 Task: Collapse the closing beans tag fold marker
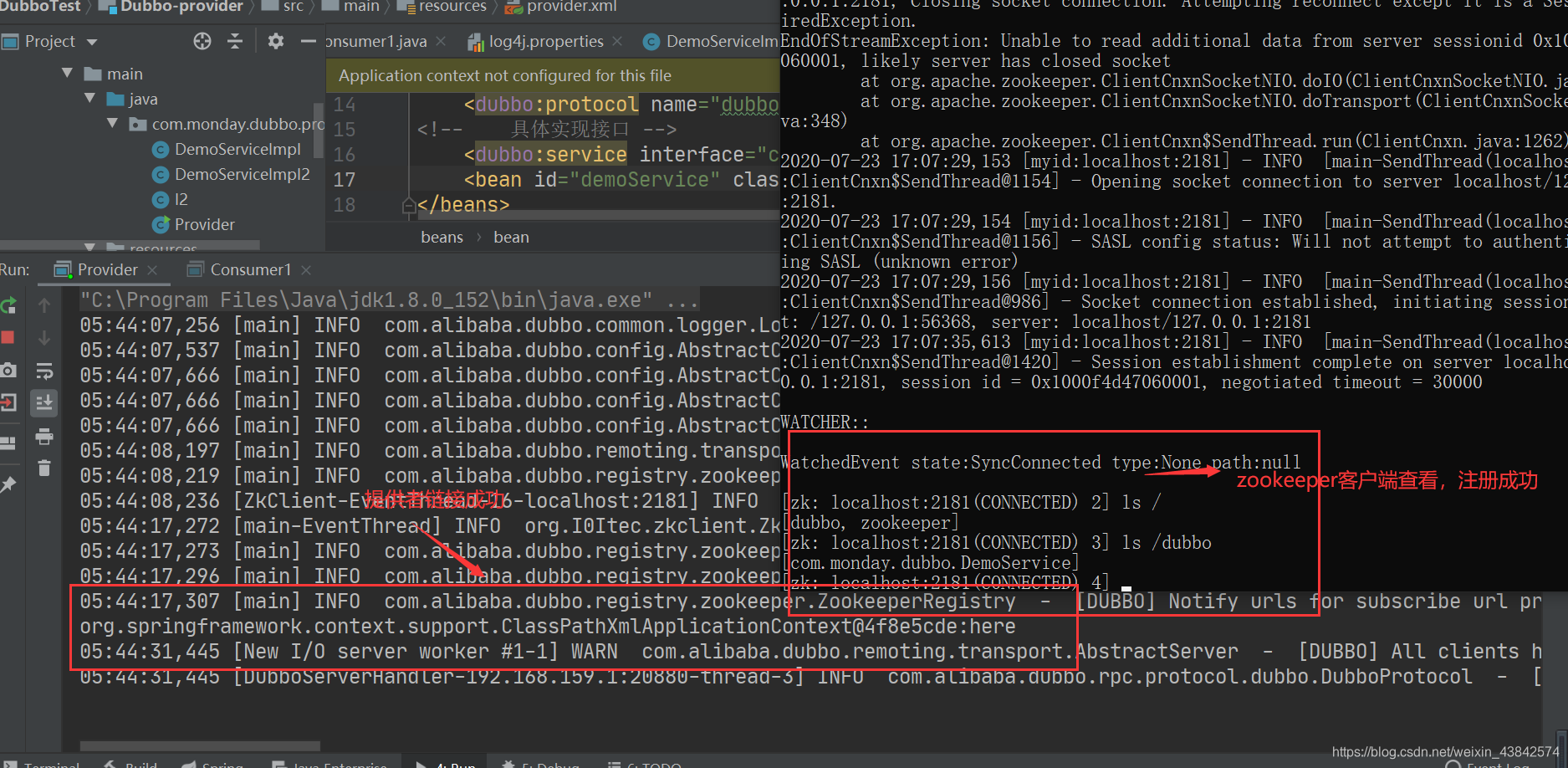click(x=409, y=206)
